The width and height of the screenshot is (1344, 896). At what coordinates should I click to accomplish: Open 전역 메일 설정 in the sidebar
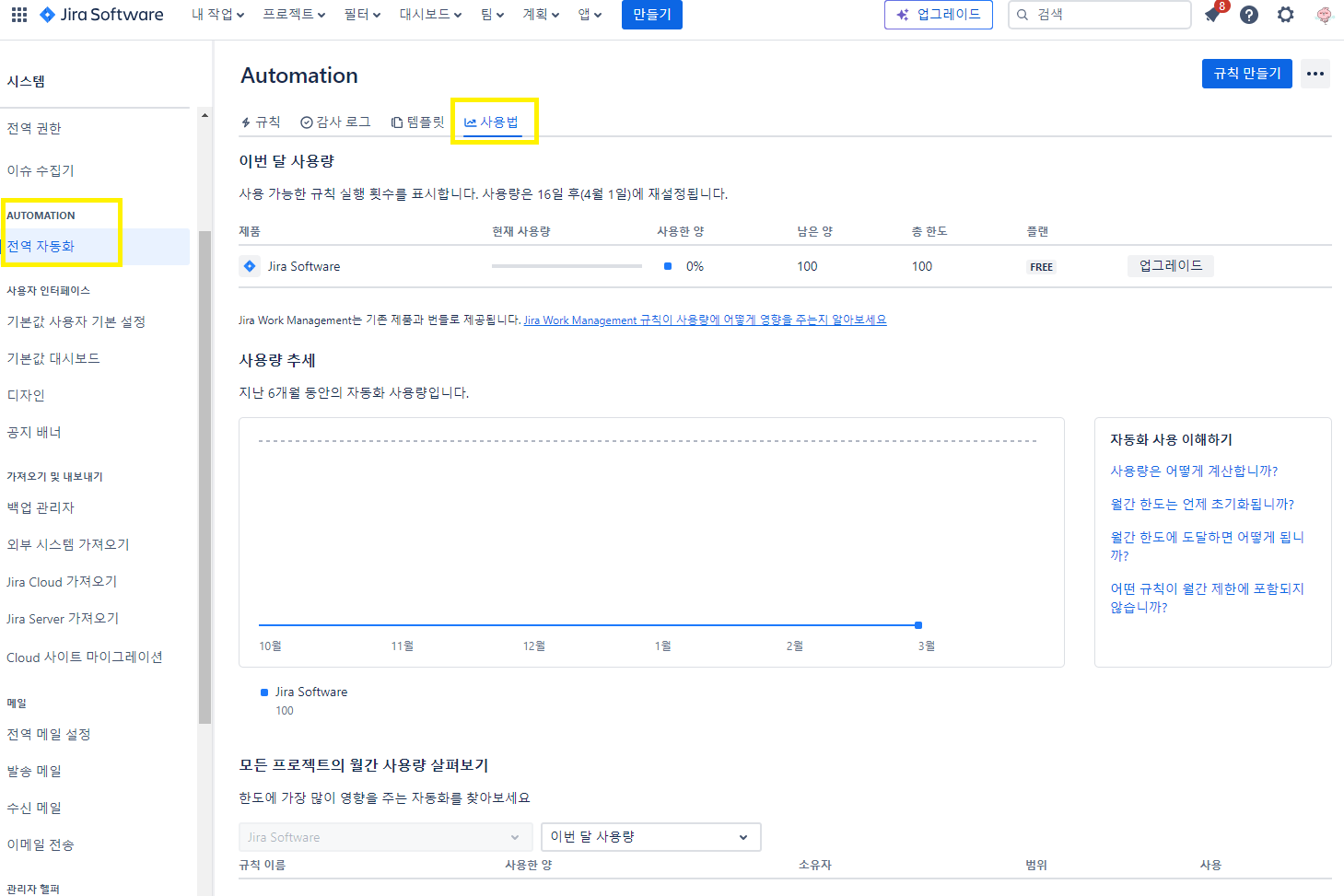[x=49, y=734]
